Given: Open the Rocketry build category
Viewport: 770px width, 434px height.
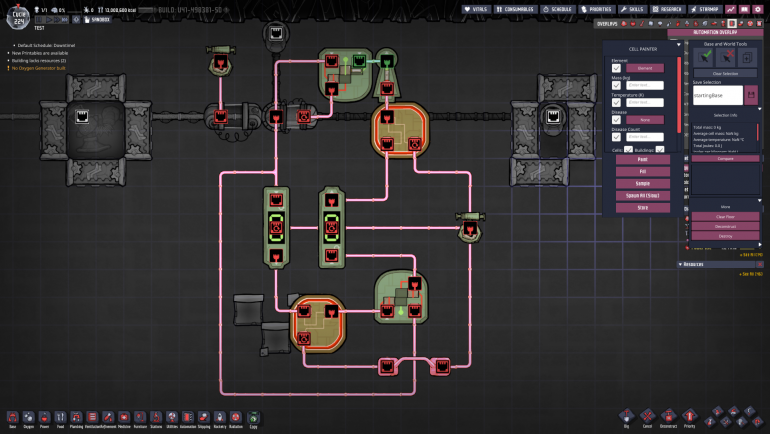Looking at the screenshot, I should pyautogui.click(x=219, y=417).
